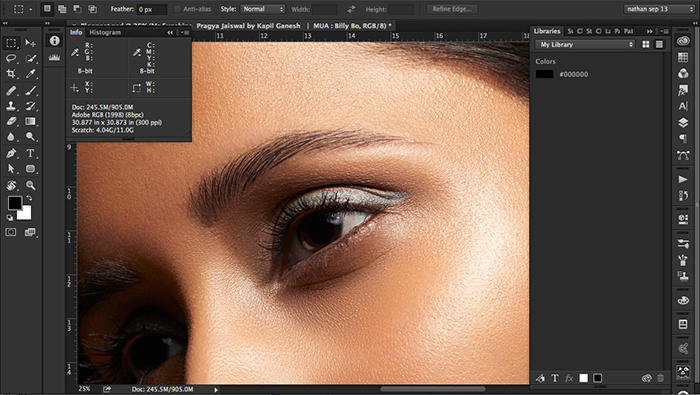The width and height of the screenshot is (700, 395).
Task: Open the Histogram panel icon in dock
Action: (x=54, y=58)
